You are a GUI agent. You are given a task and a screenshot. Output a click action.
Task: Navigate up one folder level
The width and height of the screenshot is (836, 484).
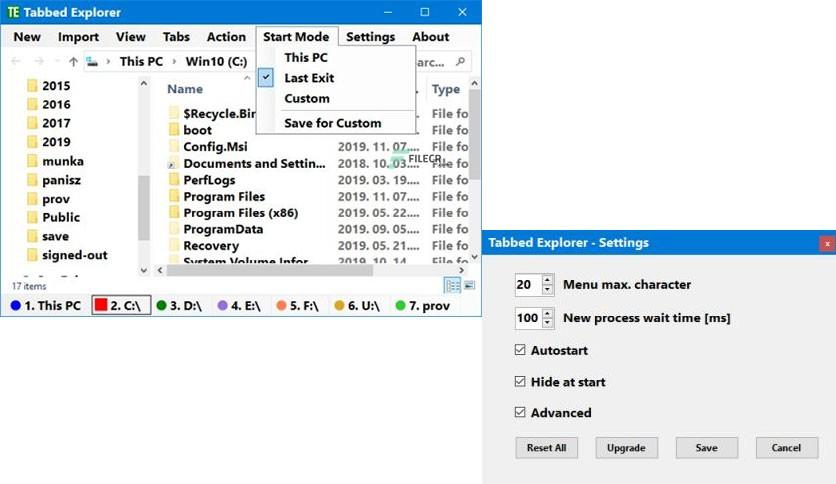click(x=73, y=62)
